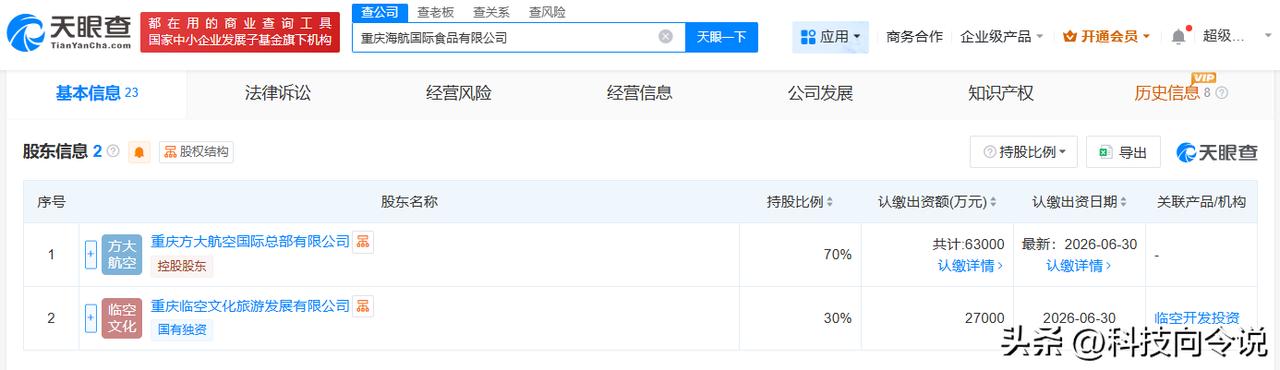Open 重庆临空文化旅游发展有限公司 company link
The height and width of the screenshot is (370, 1280).
click(x=250, y=305)
